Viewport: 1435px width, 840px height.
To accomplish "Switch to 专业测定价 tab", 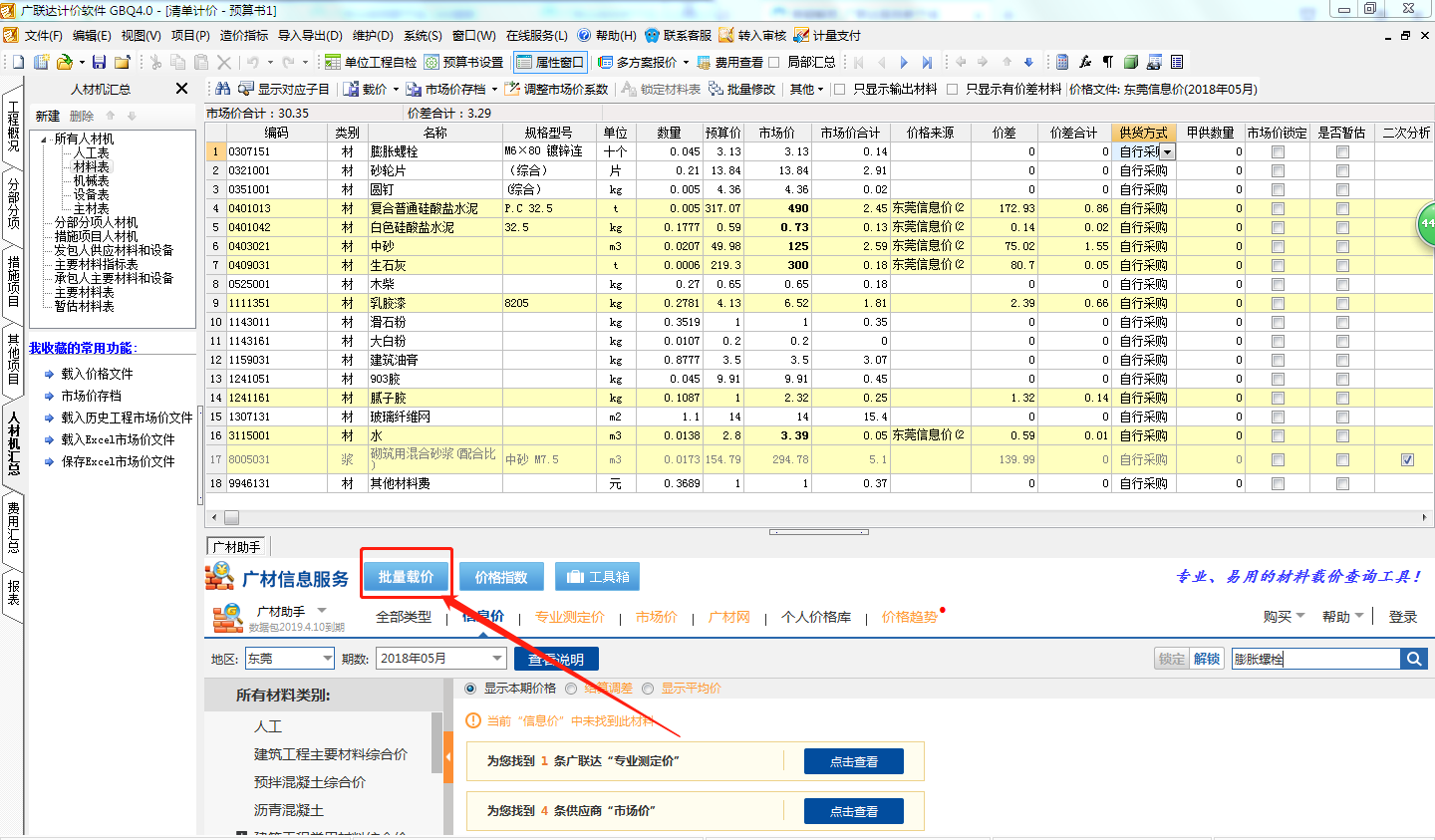I will pos(570,617).
